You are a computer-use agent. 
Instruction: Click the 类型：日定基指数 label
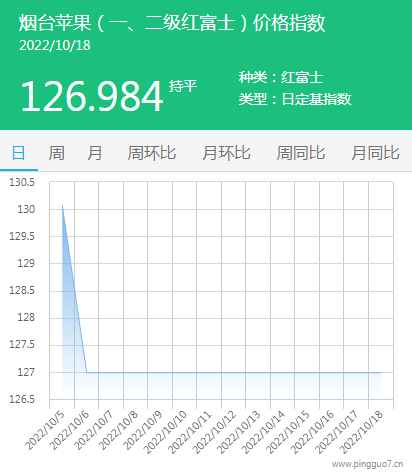[295, 99]
